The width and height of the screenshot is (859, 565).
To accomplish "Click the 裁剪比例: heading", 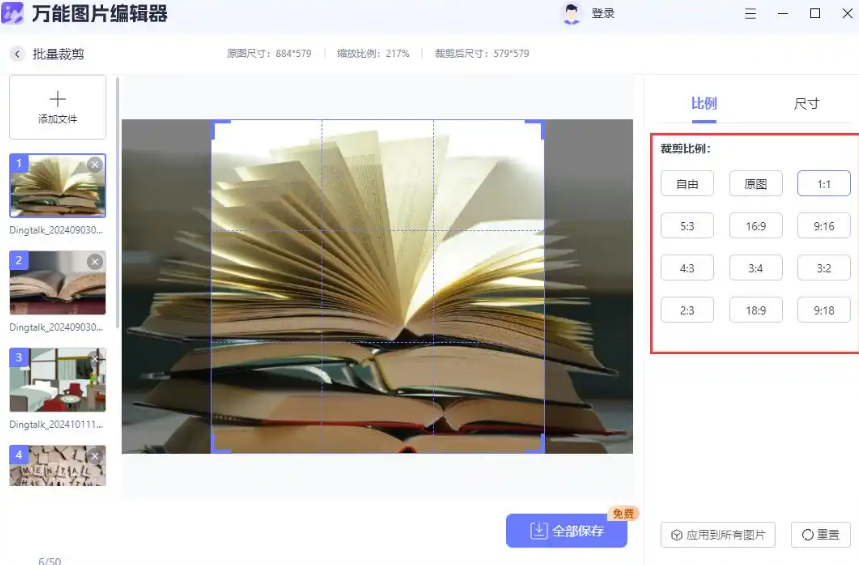I will [685, 149].
